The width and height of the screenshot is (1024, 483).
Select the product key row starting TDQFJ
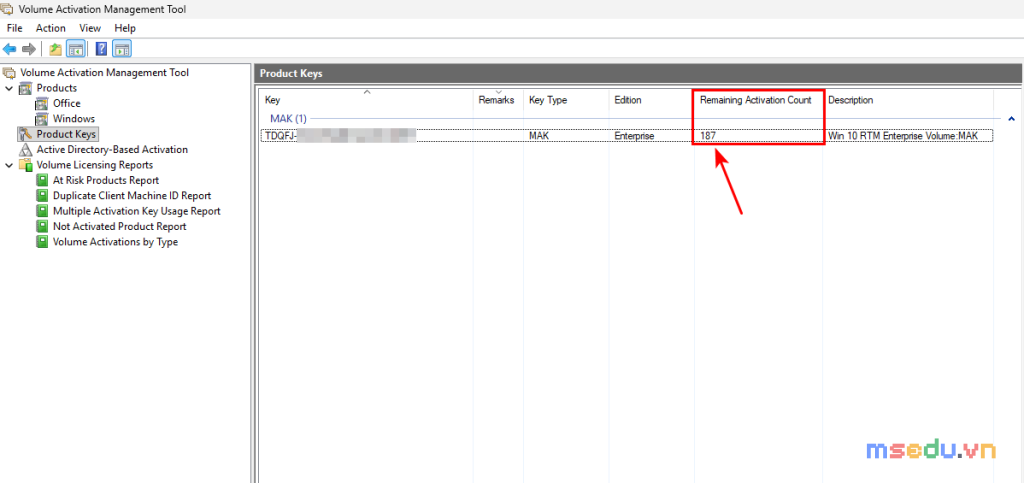(x=627, y=136)
